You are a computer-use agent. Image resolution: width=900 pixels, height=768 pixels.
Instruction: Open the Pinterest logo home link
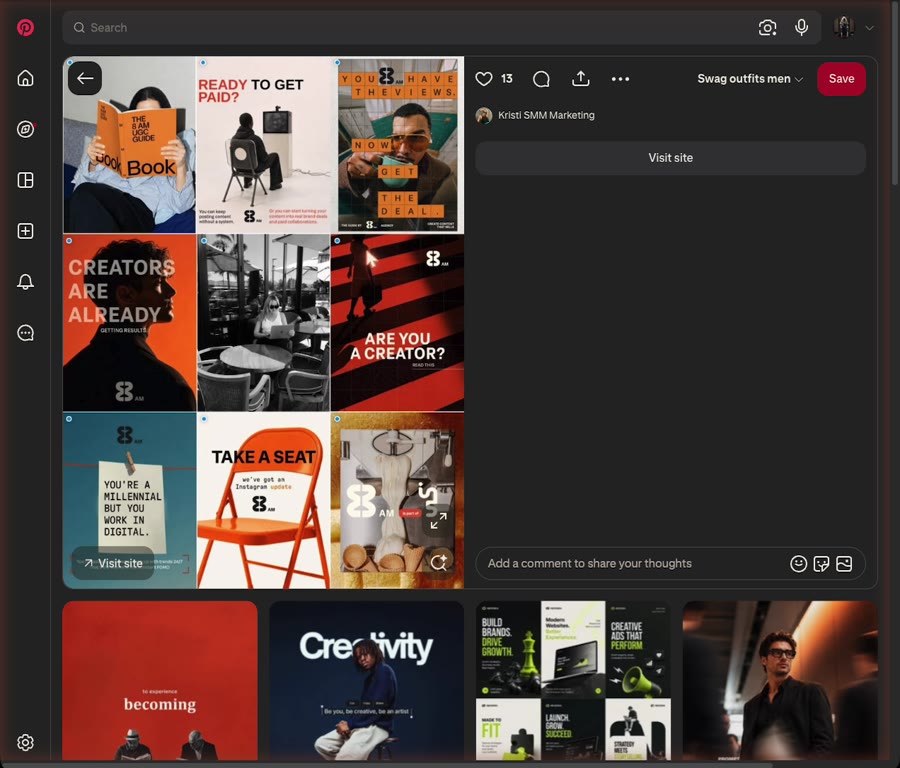pyautogui.click(x=25, y=28)
